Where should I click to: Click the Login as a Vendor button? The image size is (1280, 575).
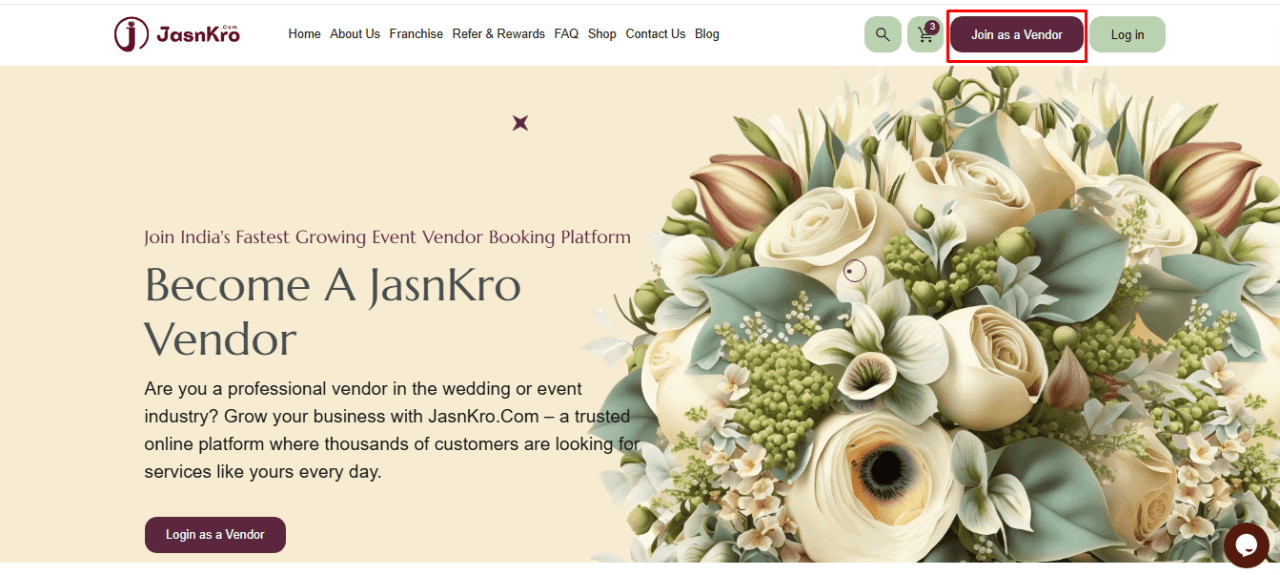click(x=215, y=535)
